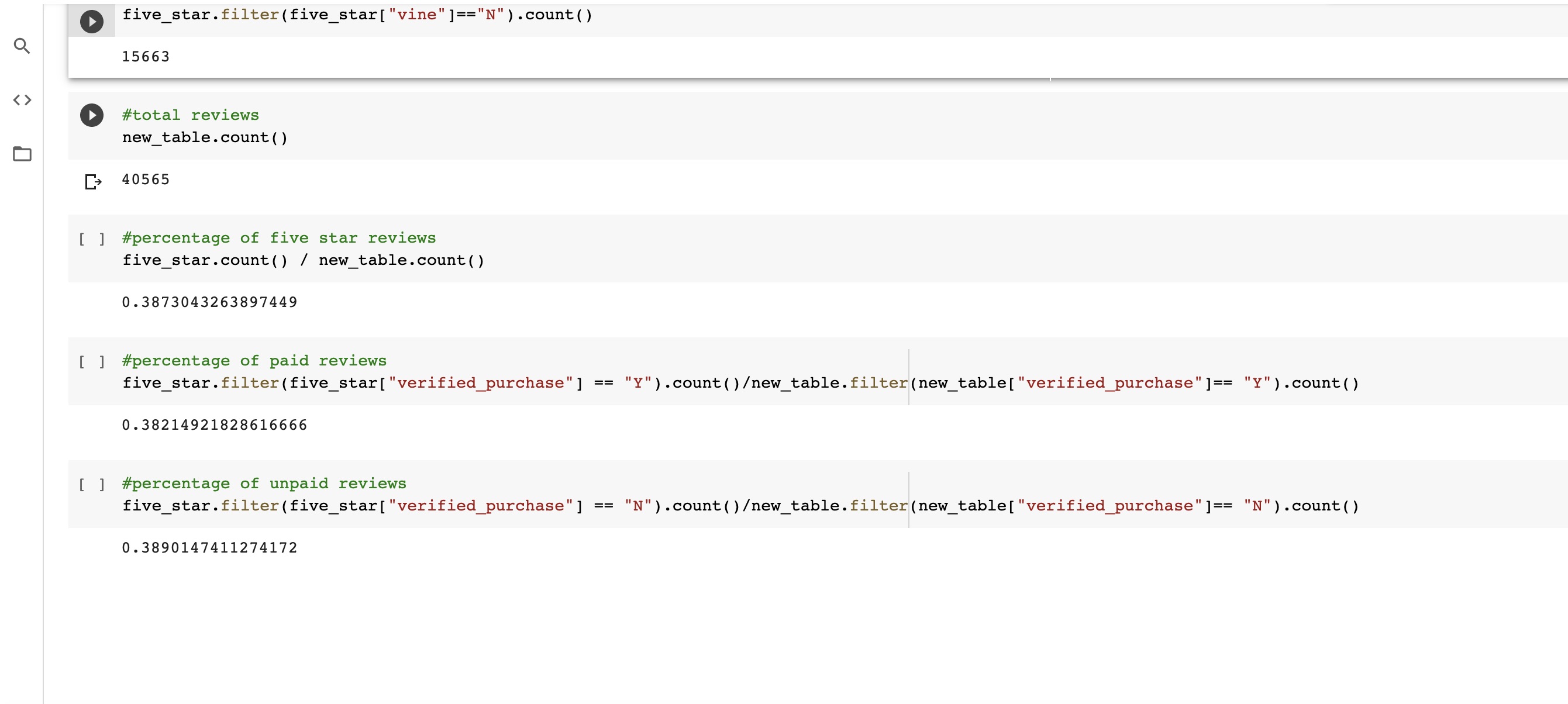Click the vine == "N" filter code line
This screenshot has width=1568, height=704.
tap(357, 15)
